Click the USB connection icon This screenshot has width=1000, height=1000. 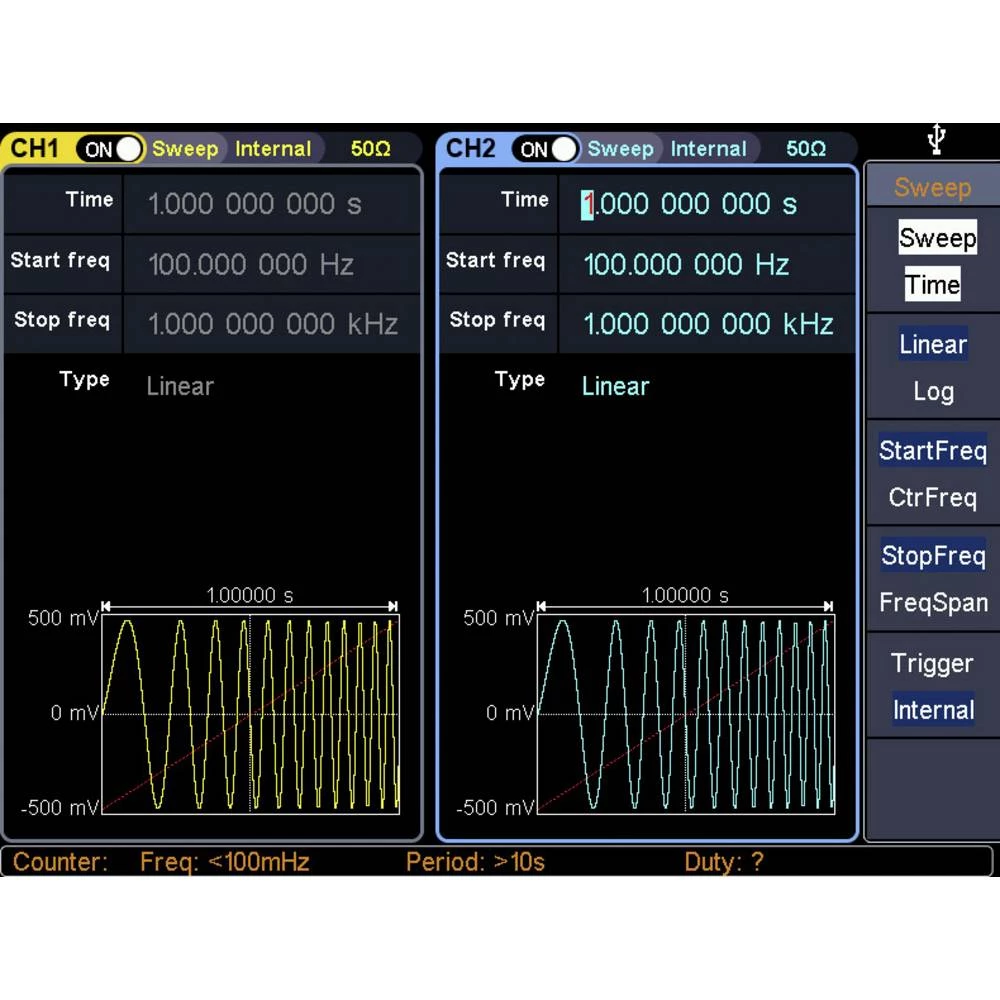tap(935, 139)
